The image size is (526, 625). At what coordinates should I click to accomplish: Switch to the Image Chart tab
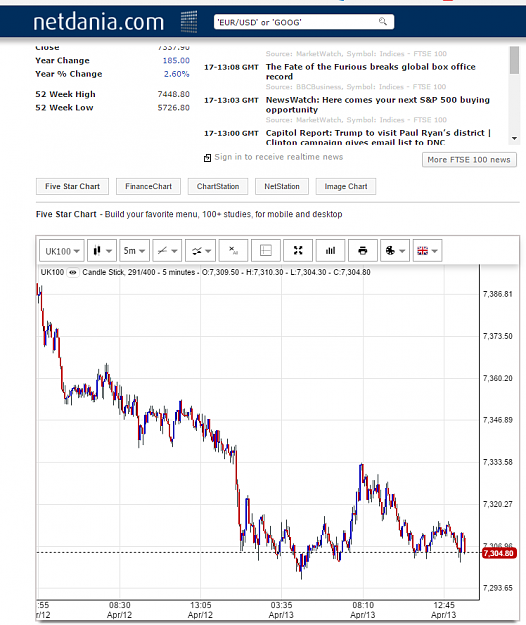[x=346, y=187]
